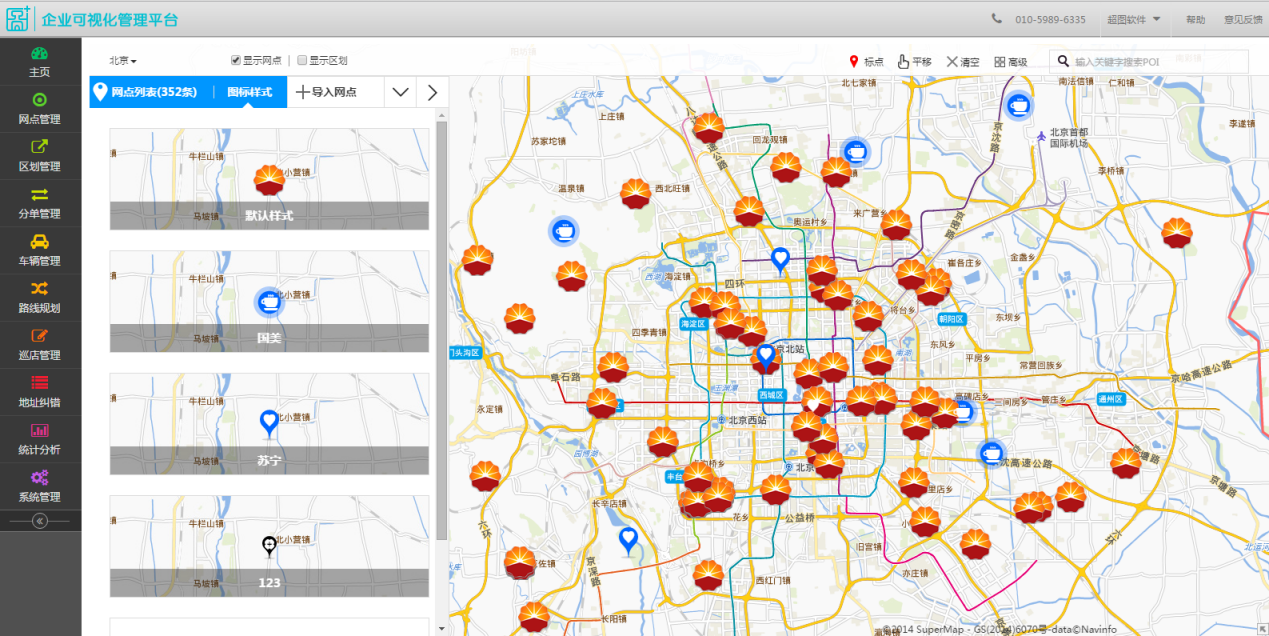Select the 123 icon style thumbnail
The width and height of the screenshot is (1269, 636).
tap(269, 546)
